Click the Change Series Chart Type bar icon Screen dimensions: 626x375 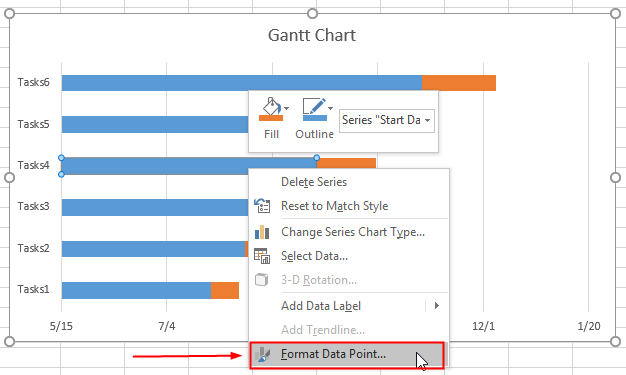262,232
